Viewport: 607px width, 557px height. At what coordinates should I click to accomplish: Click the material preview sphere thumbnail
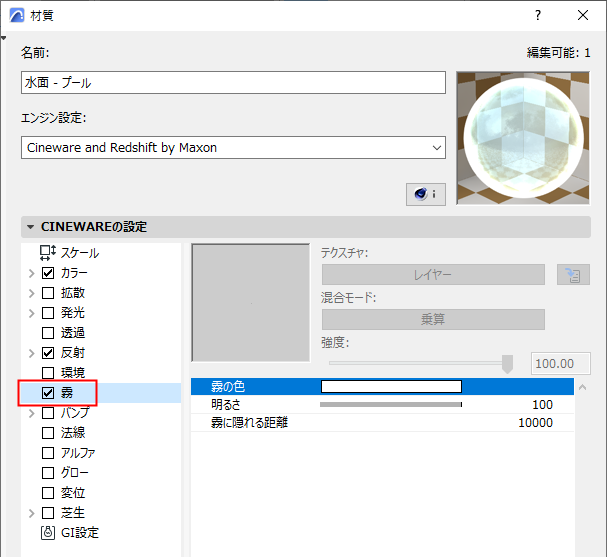pyautogui.click(x=523, y=138)
